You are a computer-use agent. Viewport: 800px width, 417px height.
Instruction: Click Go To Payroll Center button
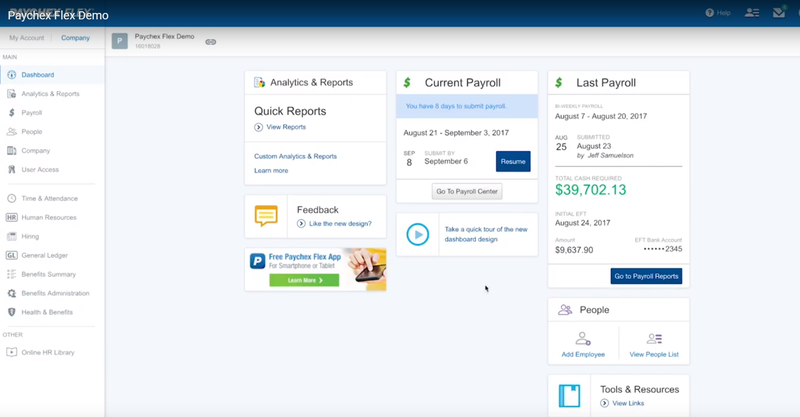[x=467, y=191]
